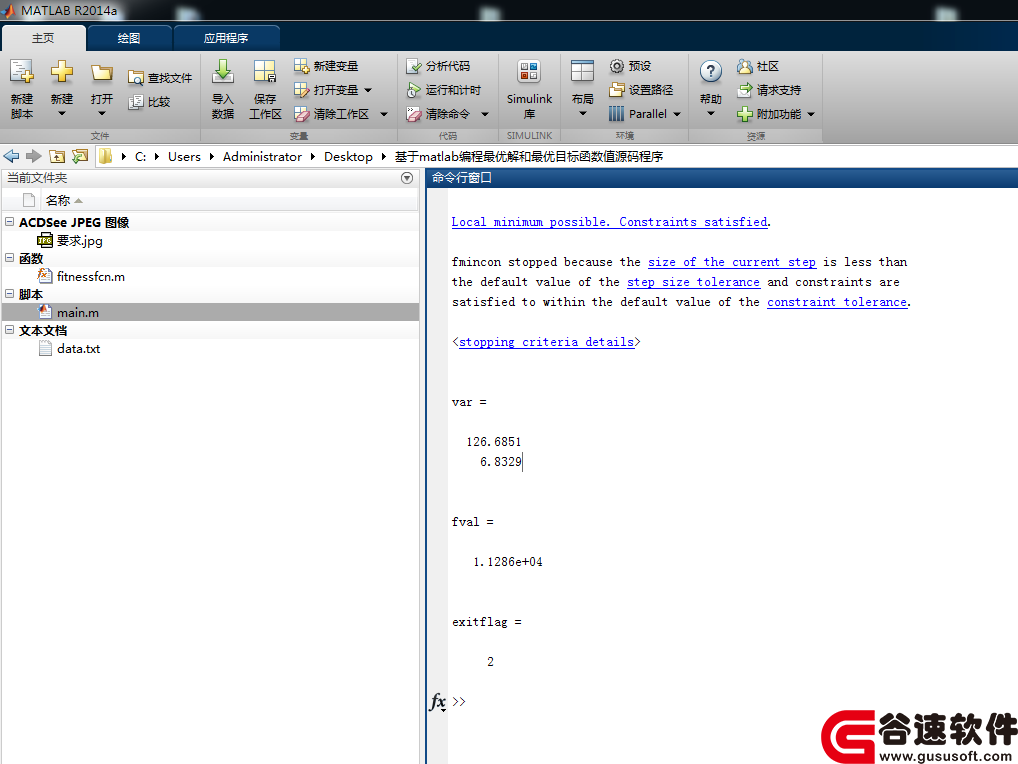Screen dimensions: 1018x764
Task: Click the C: drive segment in address path
Action: coord(140,156)
